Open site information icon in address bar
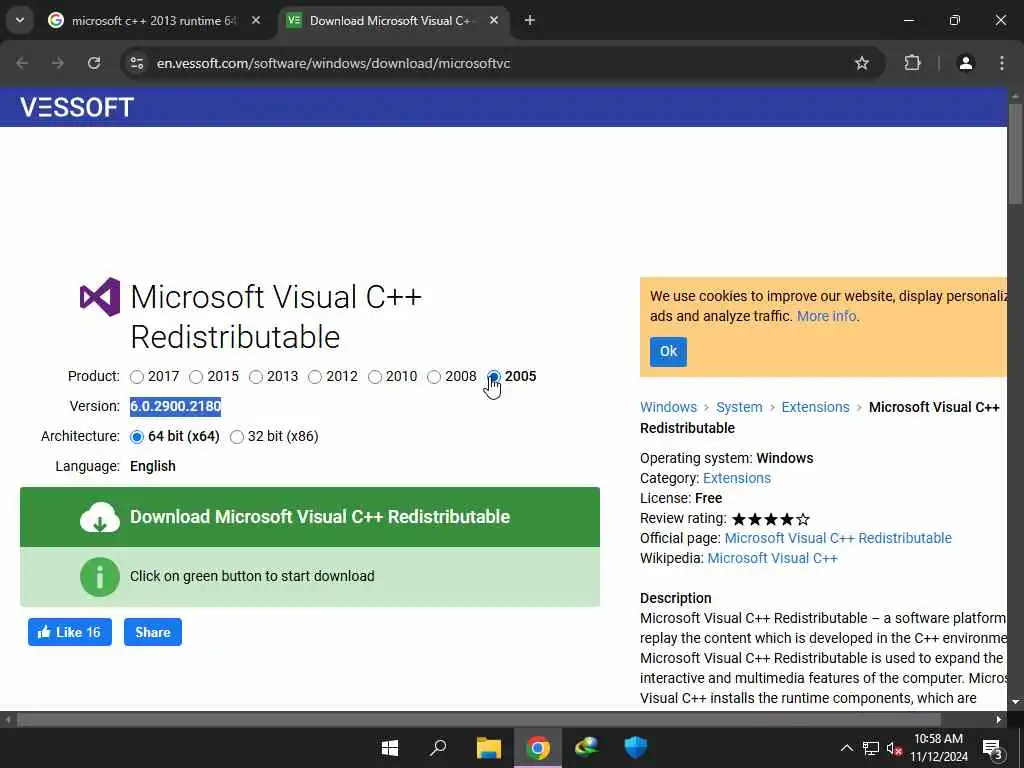 [136, 63]
